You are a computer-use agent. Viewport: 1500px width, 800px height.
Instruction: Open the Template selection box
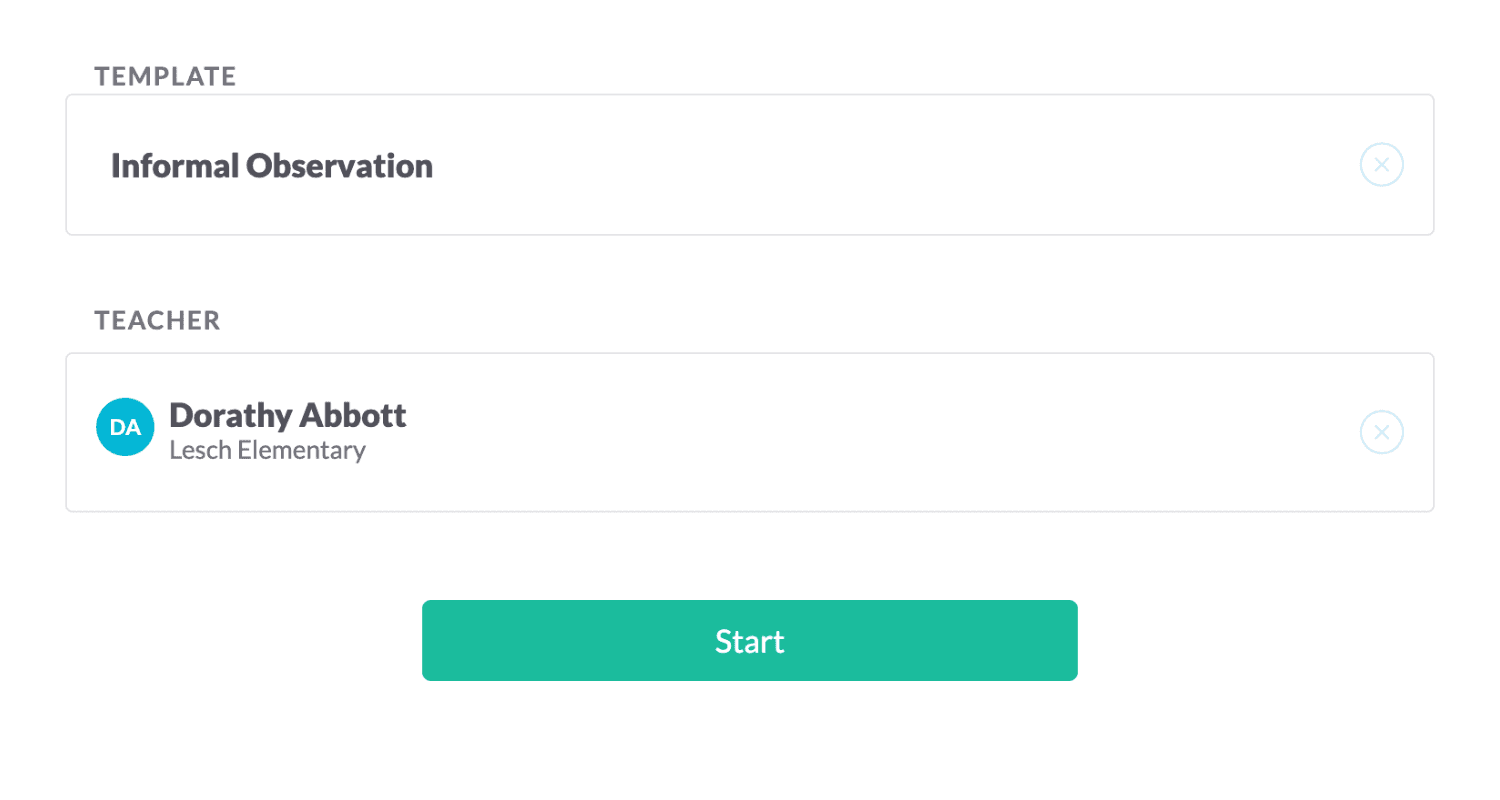[x=749, y=165]
